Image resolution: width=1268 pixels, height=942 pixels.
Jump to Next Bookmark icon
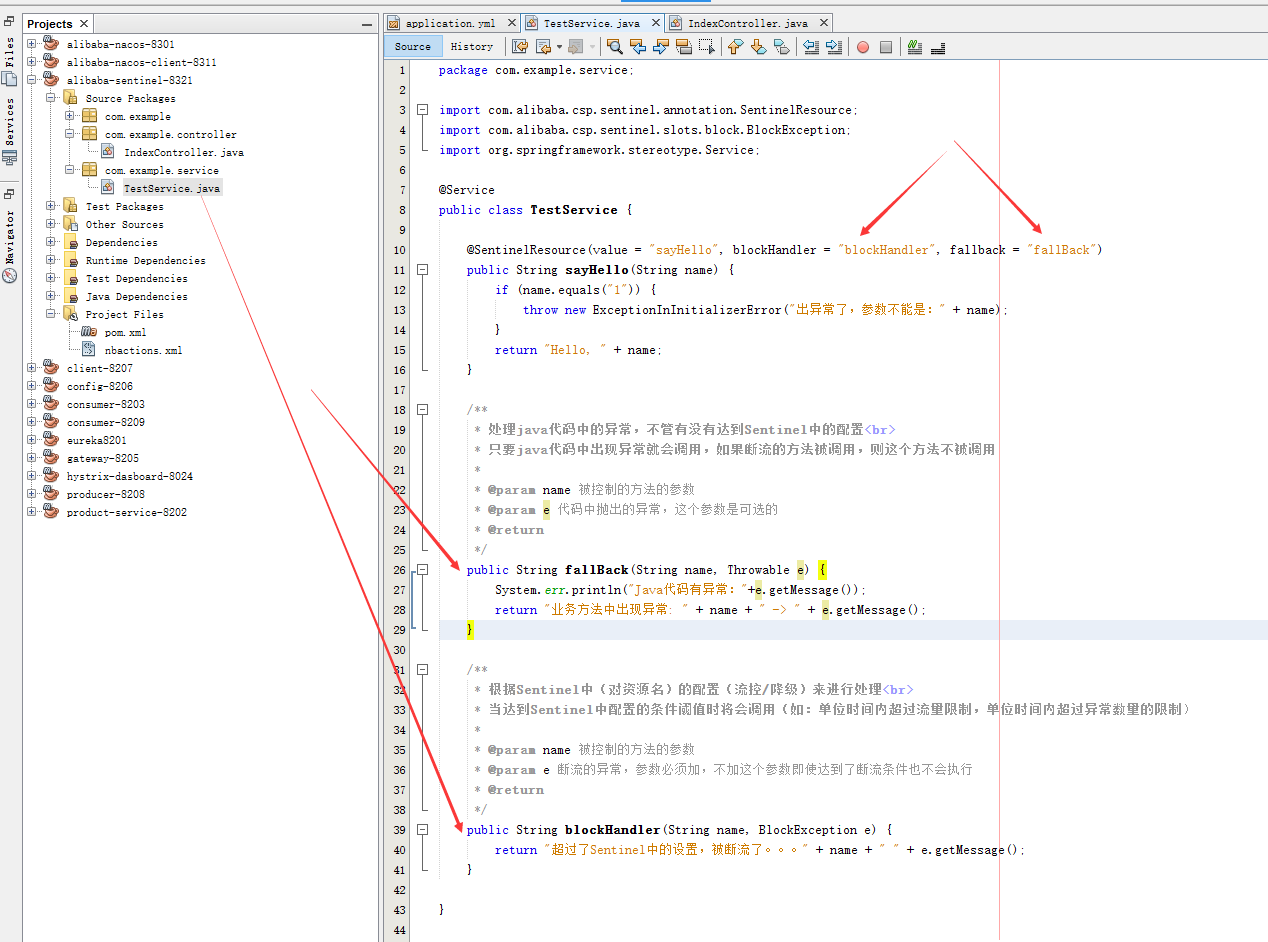[758, 46]
